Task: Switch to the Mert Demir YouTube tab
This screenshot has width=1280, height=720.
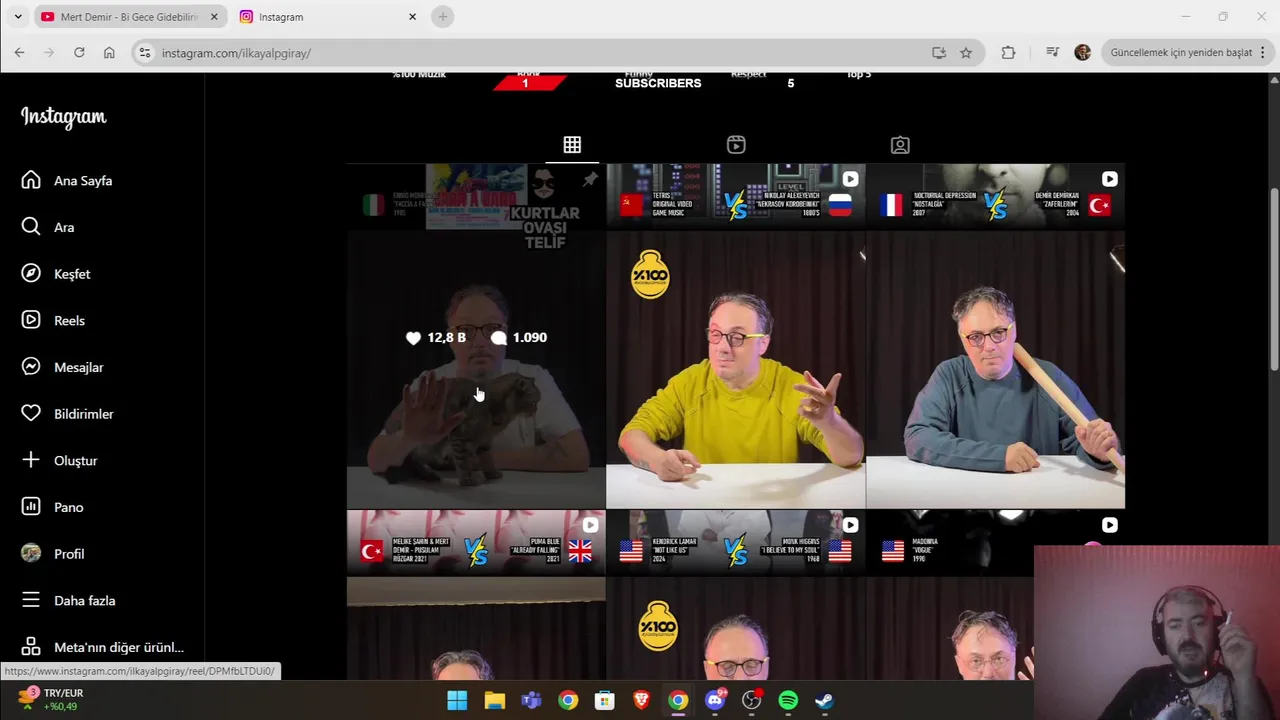Action: 128,17
